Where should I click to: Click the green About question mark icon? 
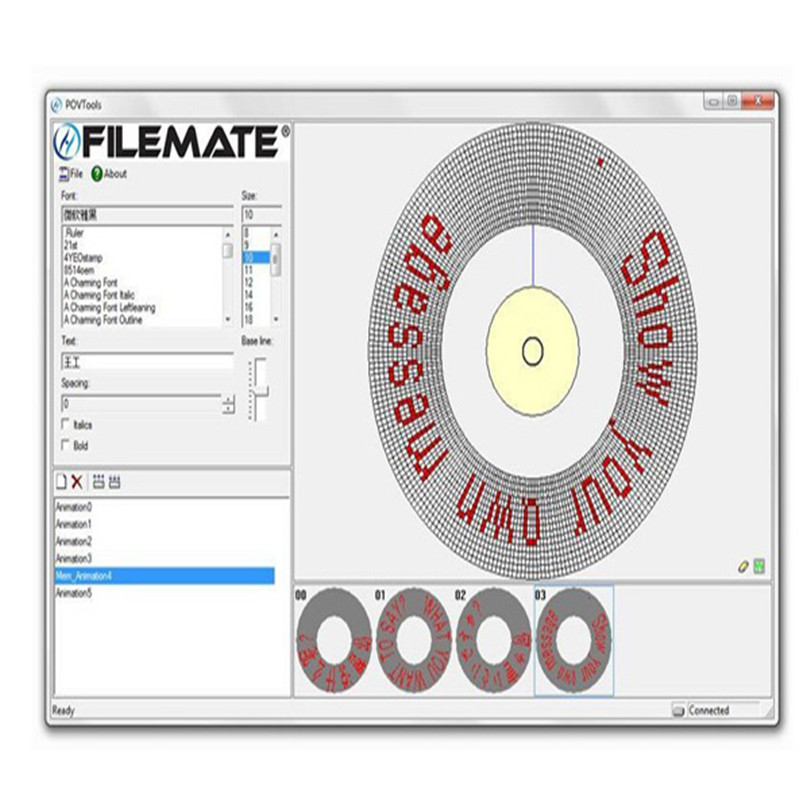point(97,173)
